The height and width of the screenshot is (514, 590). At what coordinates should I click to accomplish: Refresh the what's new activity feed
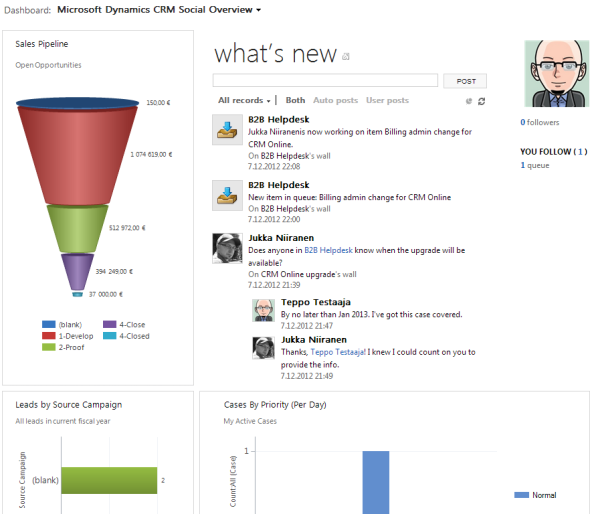pos(481,101)
